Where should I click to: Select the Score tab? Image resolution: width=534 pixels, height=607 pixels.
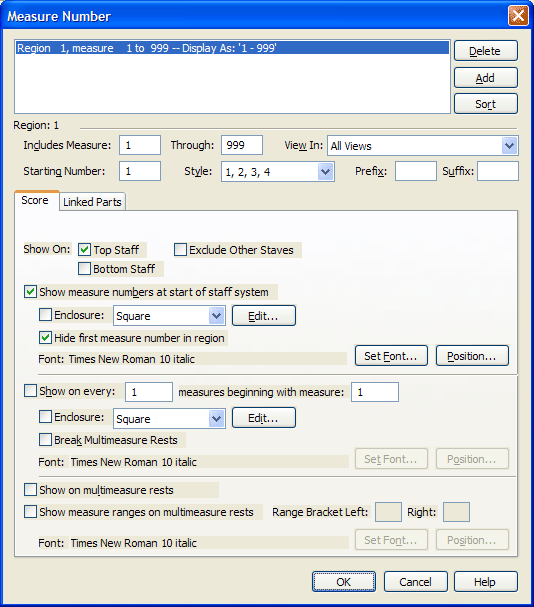(x=35, y=201)
